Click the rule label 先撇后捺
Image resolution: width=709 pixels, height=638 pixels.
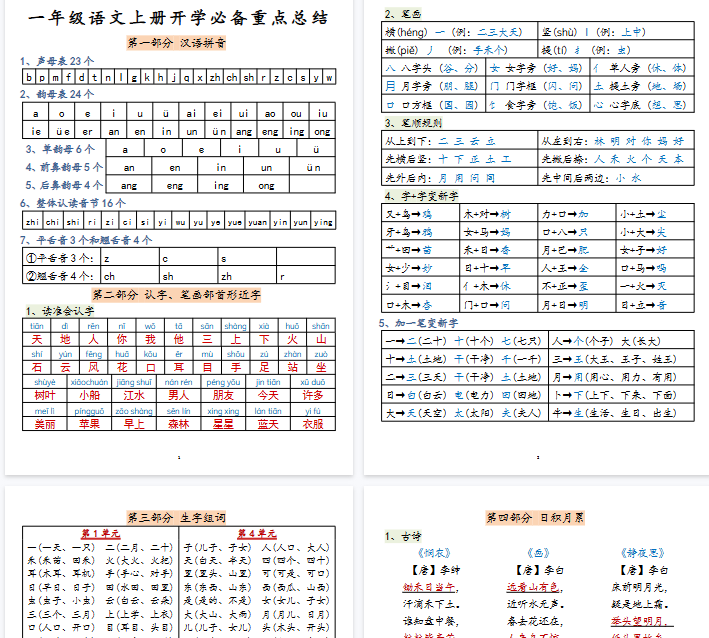(x=565, y=159)
